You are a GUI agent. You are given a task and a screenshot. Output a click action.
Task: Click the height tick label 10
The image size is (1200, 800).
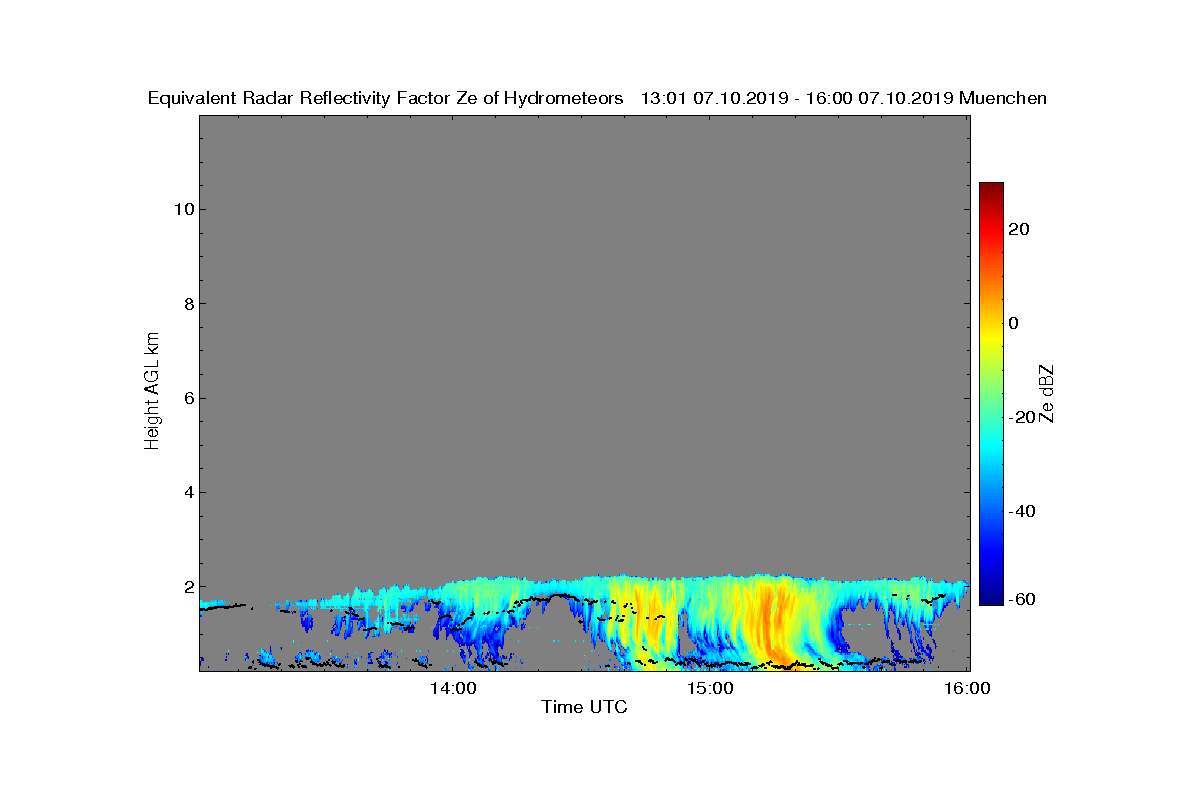(x=182, y=209)
